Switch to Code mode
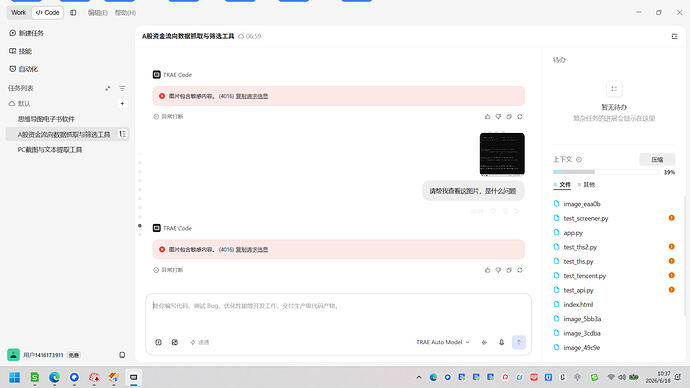 click(x=48, y=13)
